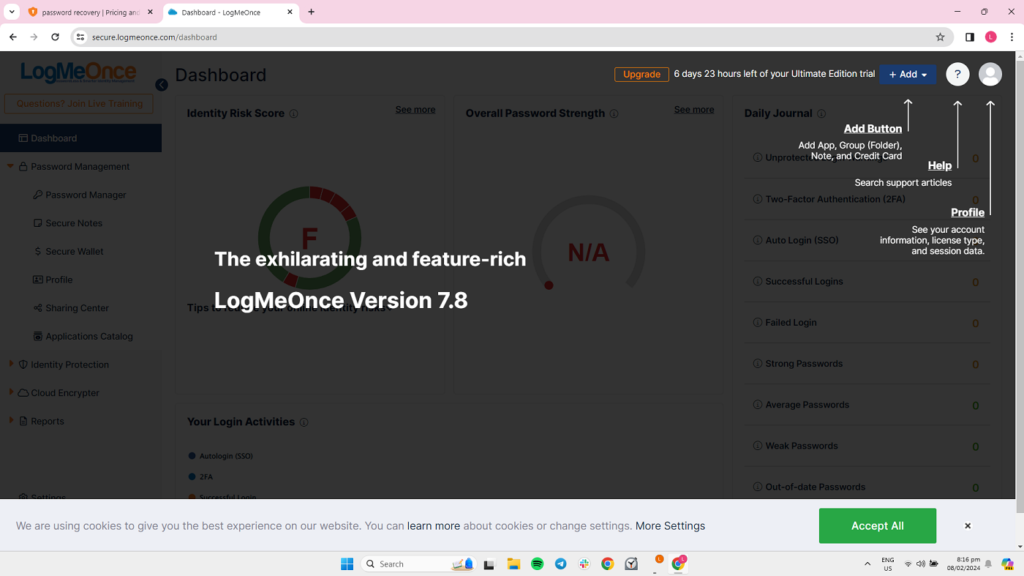Click the info icon beside Identity Risk Score

pos(294,114)
